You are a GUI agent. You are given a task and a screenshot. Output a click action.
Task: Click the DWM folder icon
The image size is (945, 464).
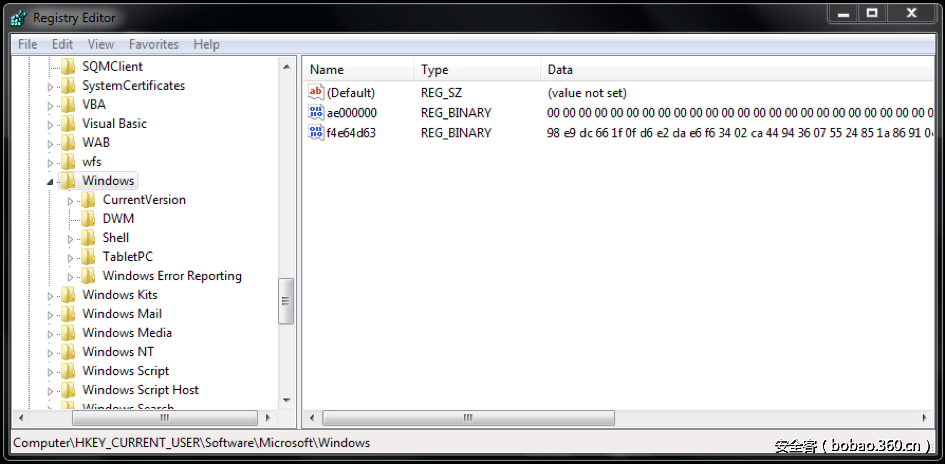[x=89, y=219]
